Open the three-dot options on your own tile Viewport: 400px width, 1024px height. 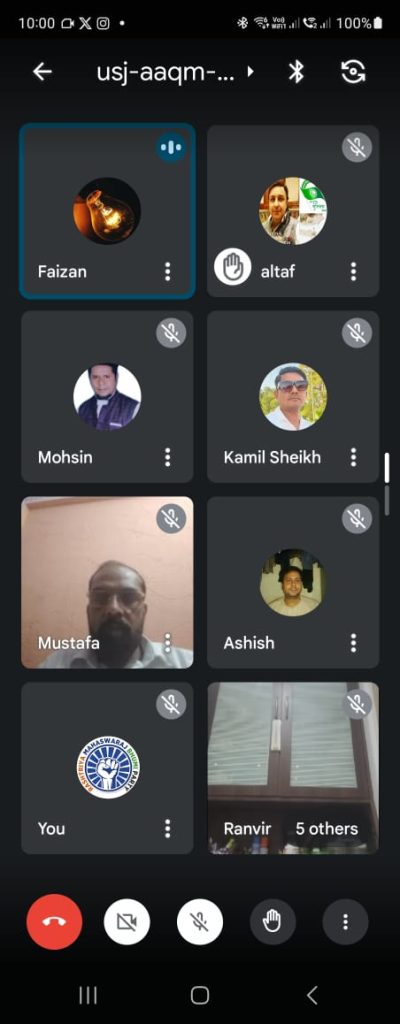coord(168,828)
